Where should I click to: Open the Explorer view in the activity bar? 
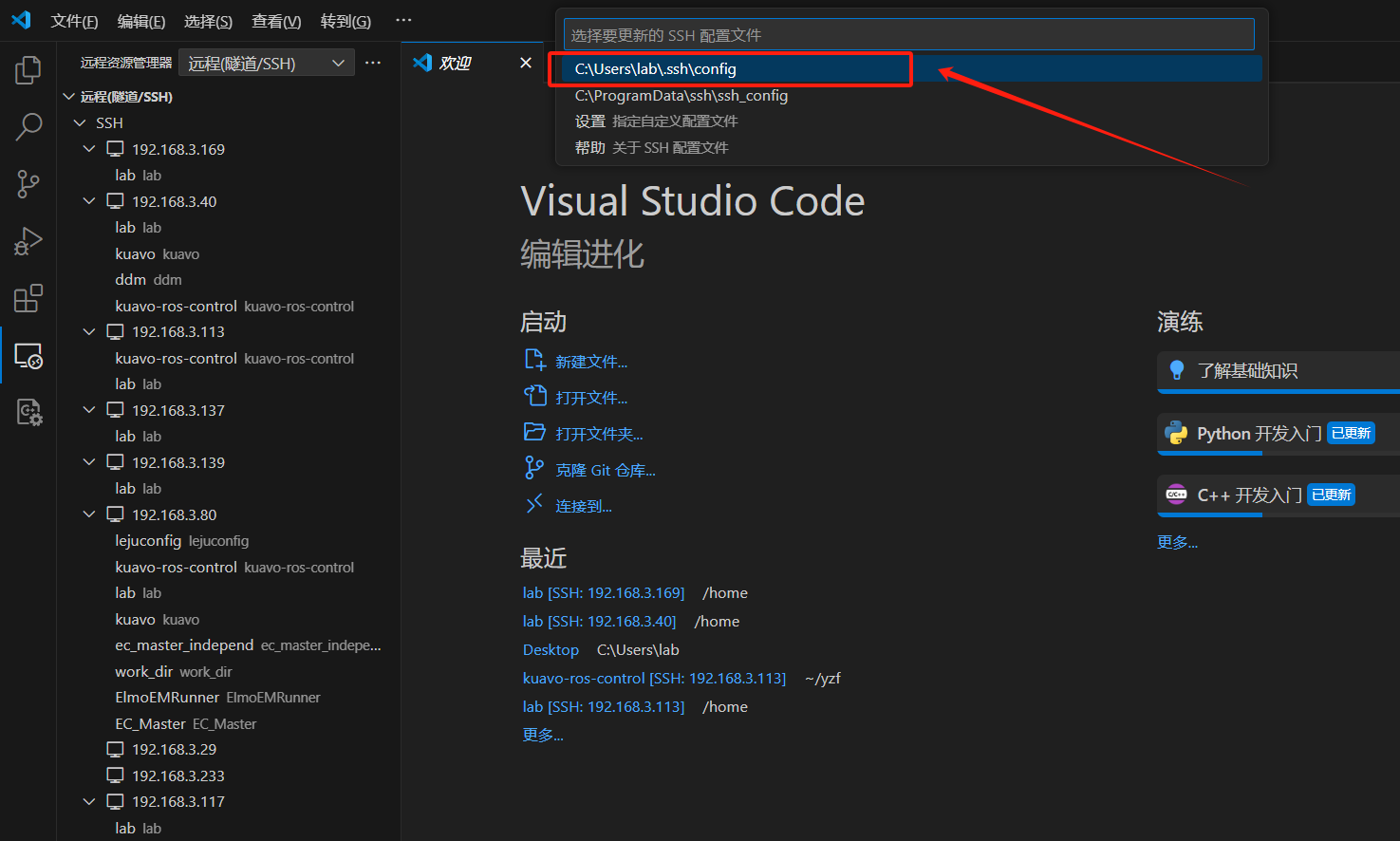[28, 69]
